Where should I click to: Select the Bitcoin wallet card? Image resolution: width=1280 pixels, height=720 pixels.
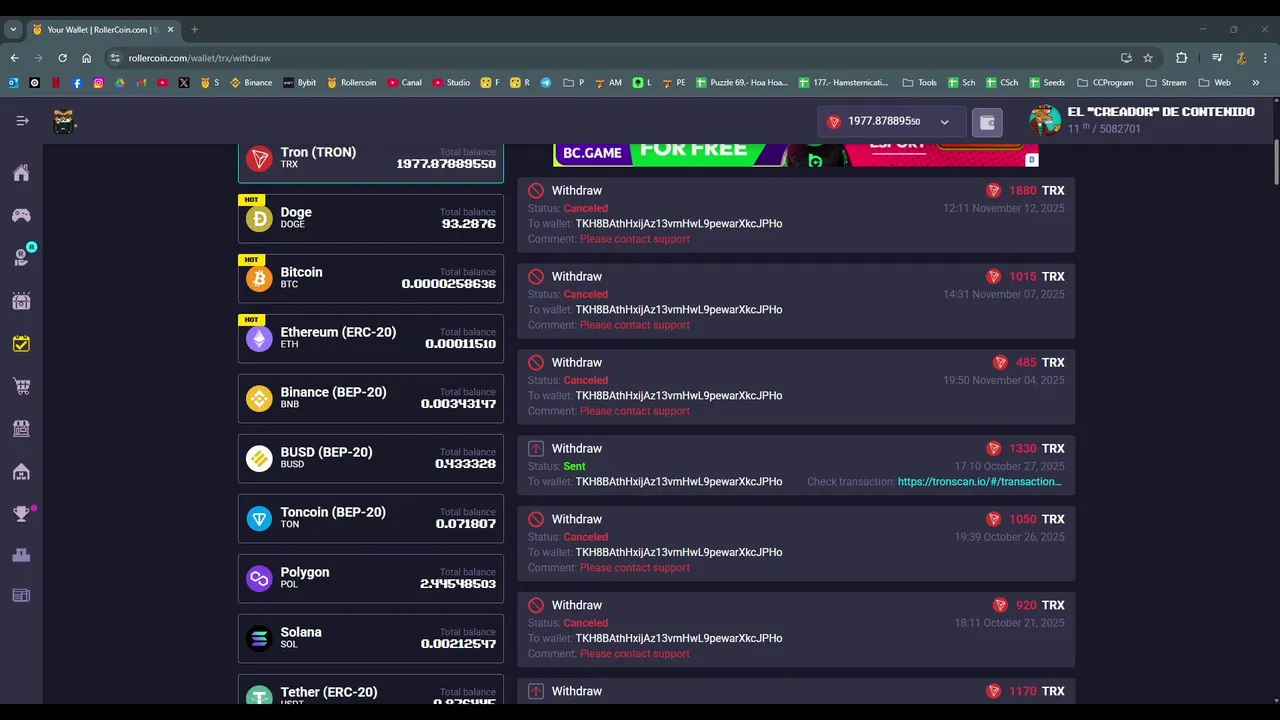(x=371, y=278)
